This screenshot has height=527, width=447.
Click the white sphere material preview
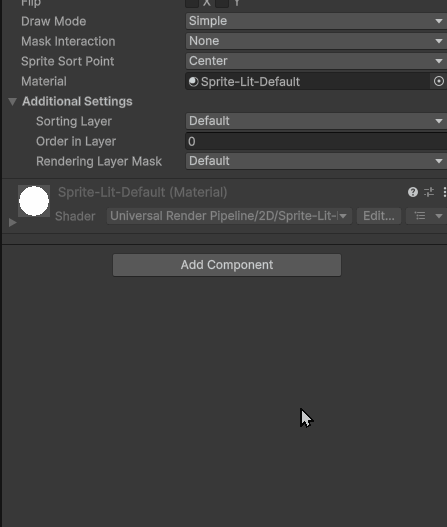(x=34, y=201)
